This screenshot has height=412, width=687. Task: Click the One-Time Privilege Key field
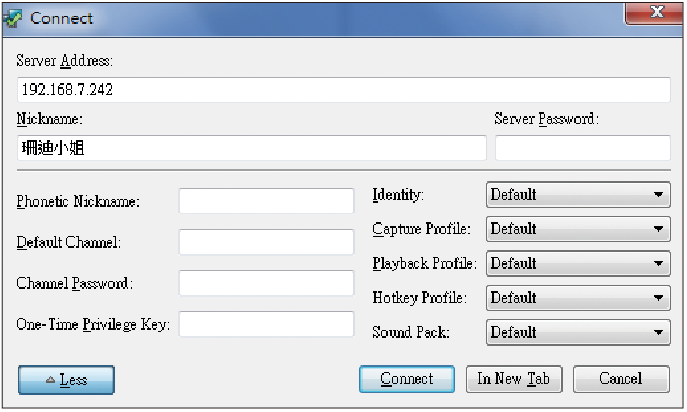coord(266,324)
